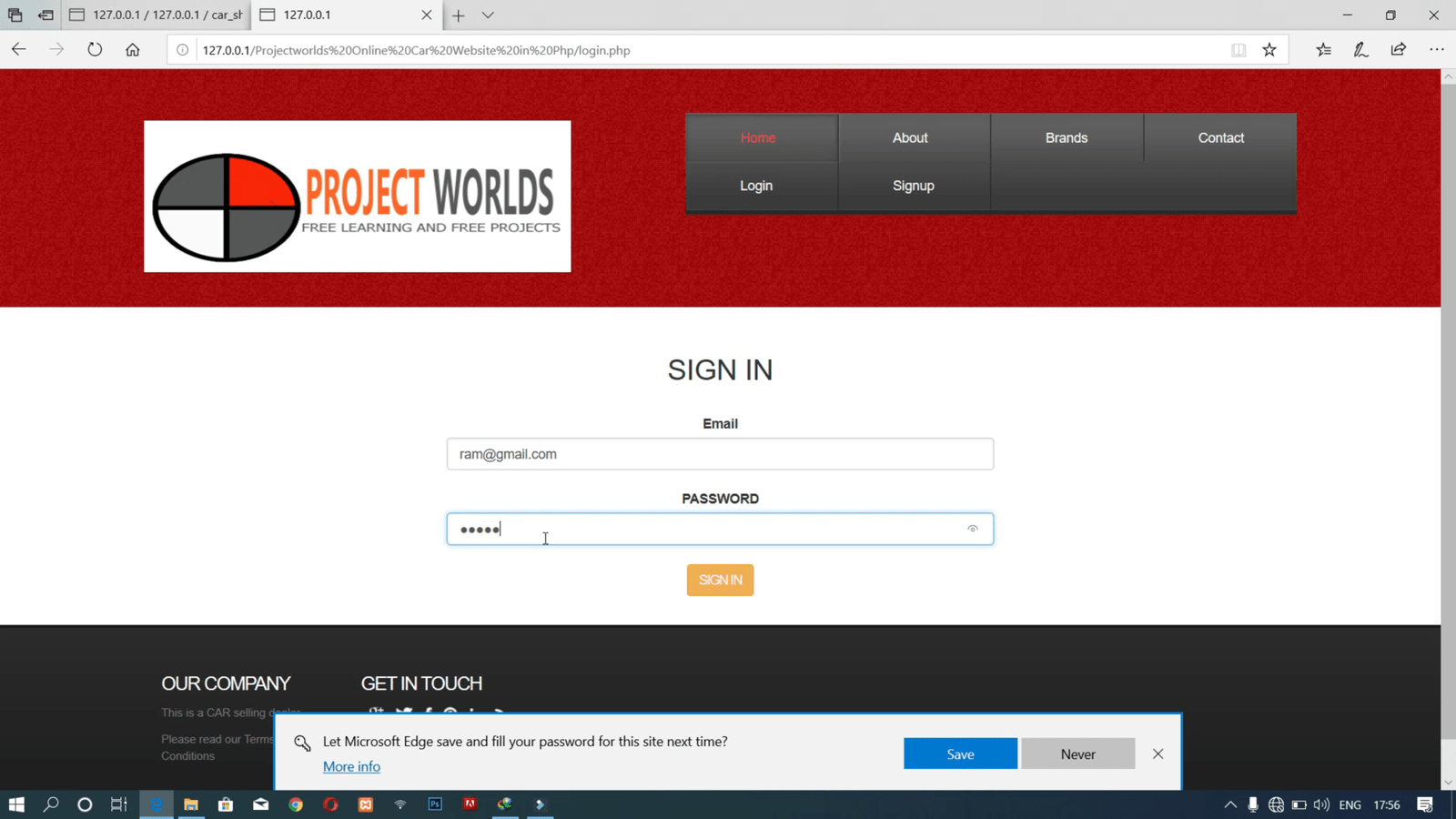Go to the browser home page icon
1456x819 pixels.
pyautogui.click(x=133, y=50)
